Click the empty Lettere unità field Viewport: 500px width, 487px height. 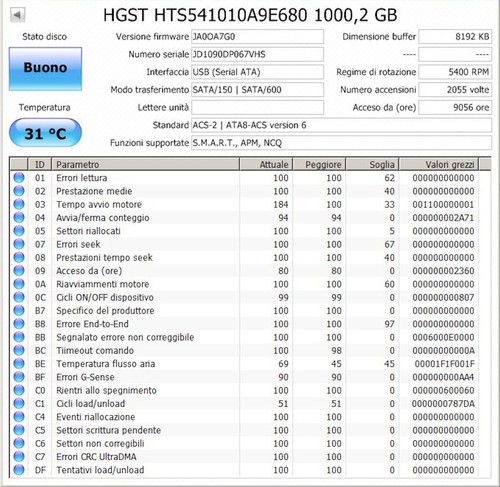[257, 107]
